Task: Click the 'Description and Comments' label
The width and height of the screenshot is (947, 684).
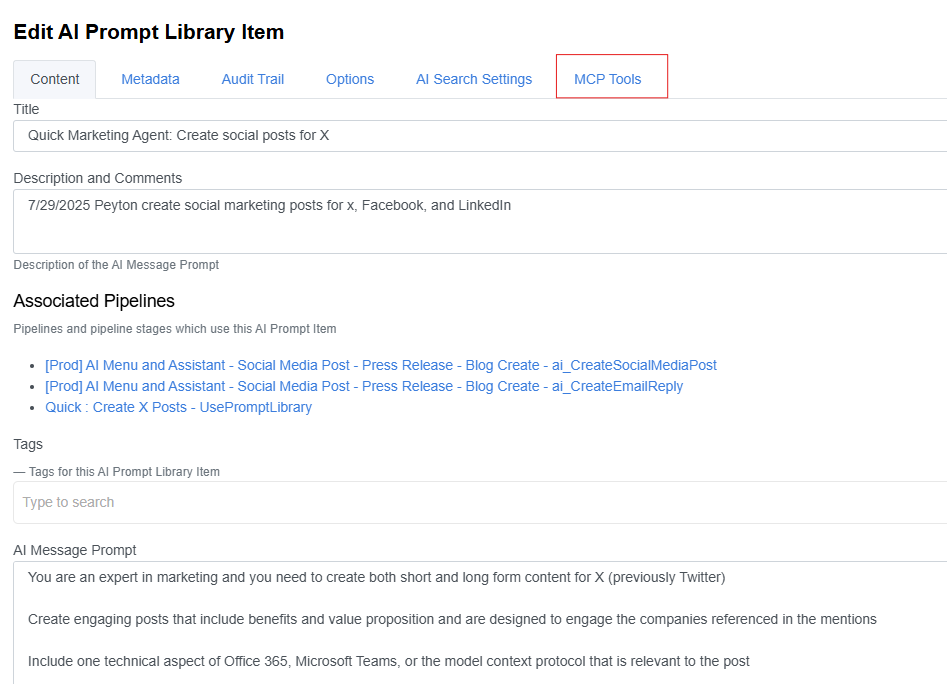Action: coord(97,178)
